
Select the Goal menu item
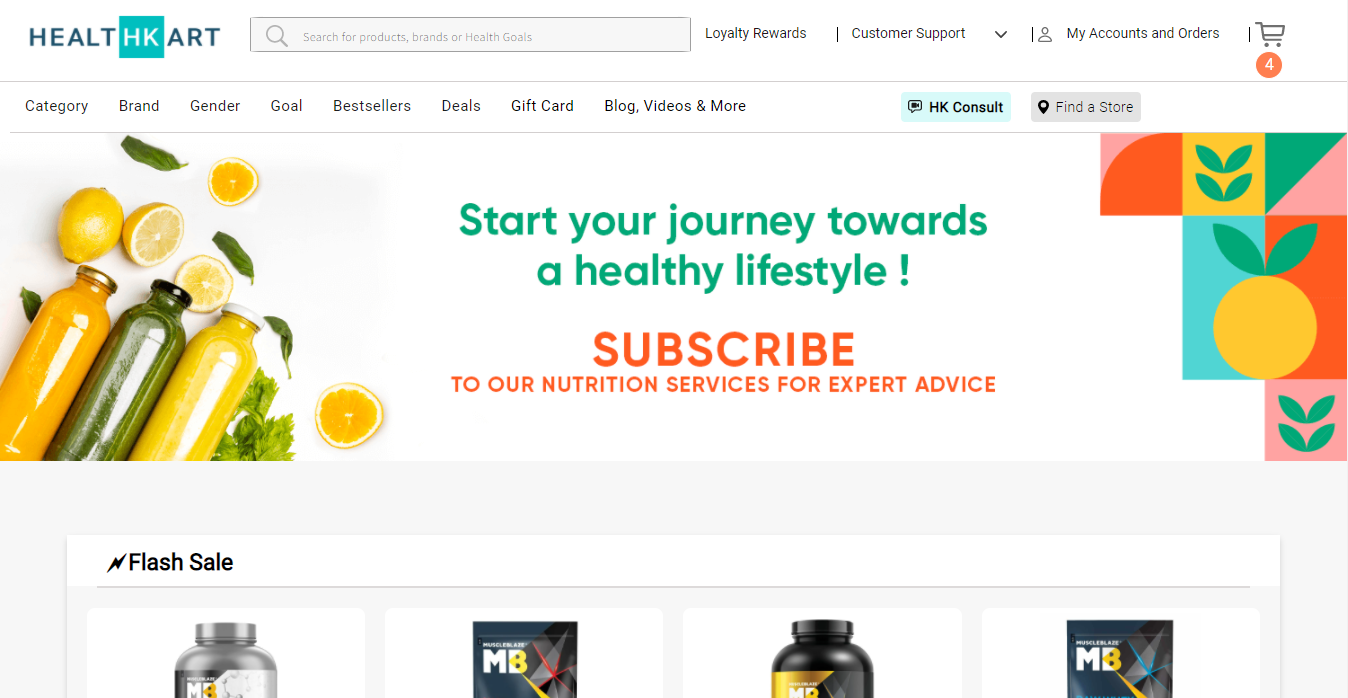coord(286,106)
